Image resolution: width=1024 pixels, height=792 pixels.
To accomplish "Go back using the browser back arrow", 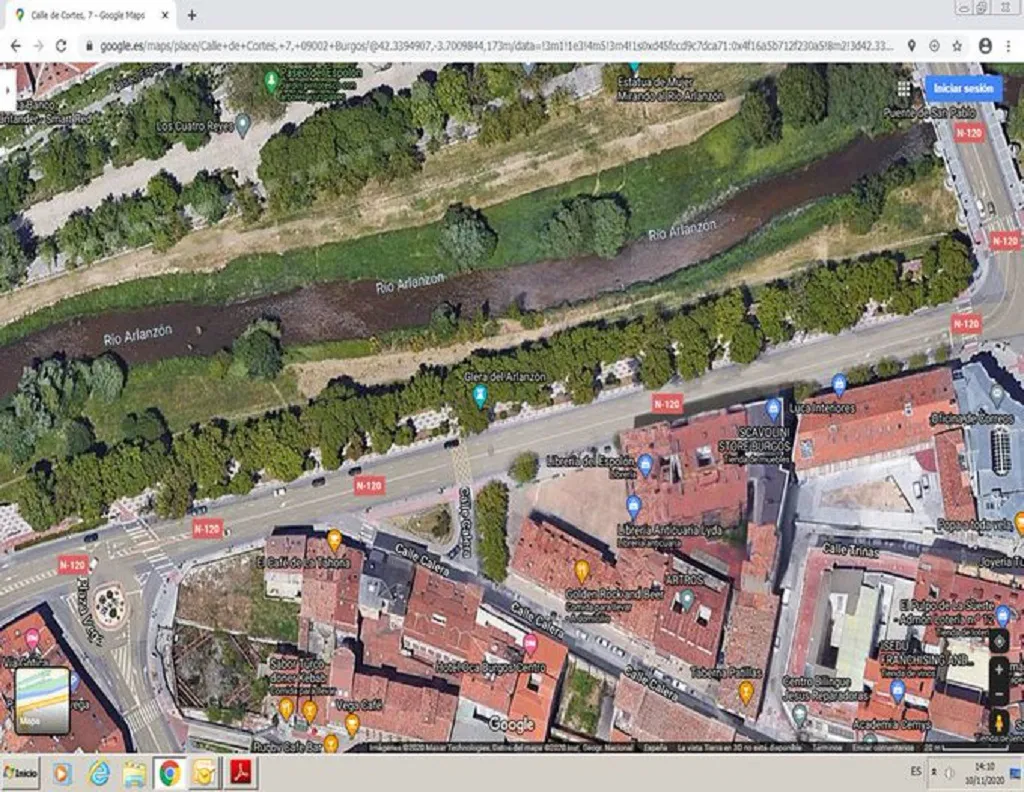I will pyautogui.click(x=16, y=46).
